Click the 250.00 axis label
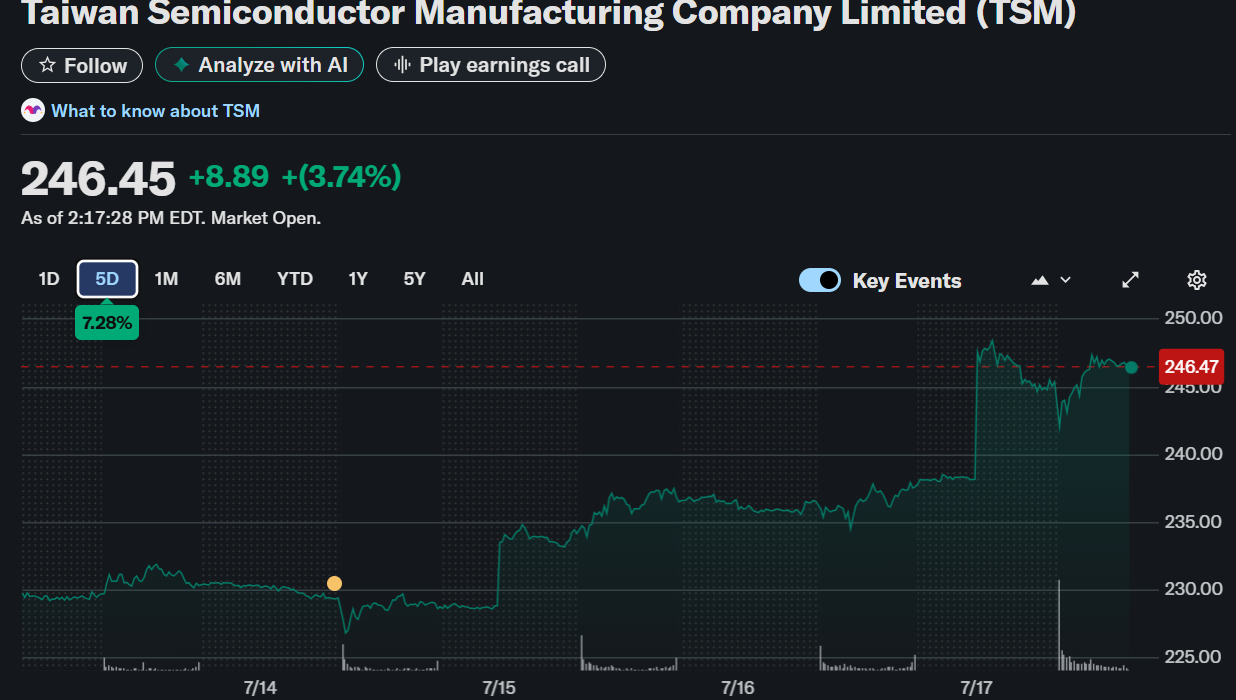 [1193, 318]
